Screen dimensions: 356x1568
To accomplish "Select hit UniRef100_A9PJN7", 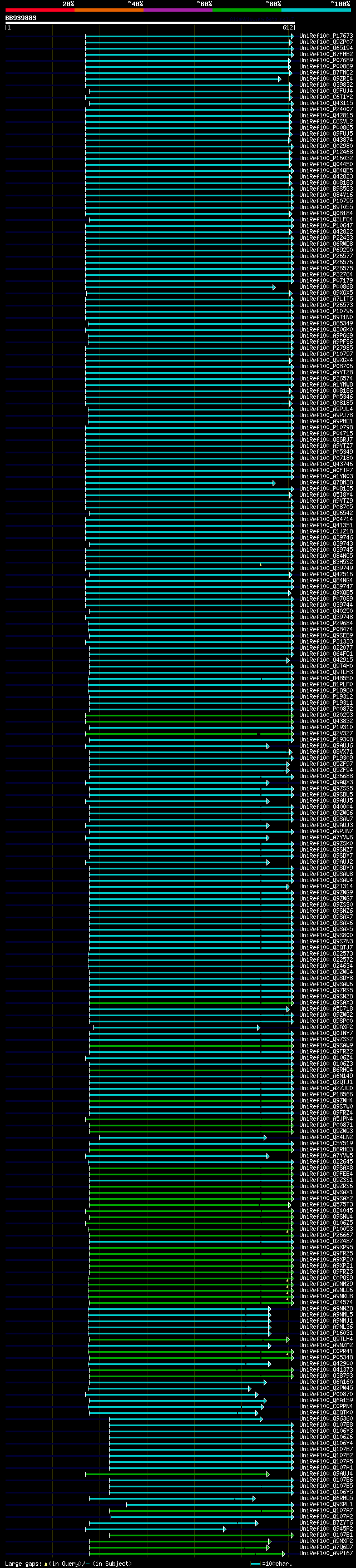I will click(325, 832).
